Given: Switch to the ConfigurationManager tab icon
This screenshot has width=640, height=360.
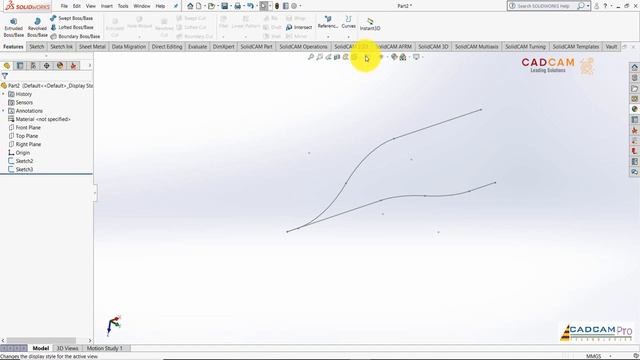Looking at the screenshot, I should point(33,66).
